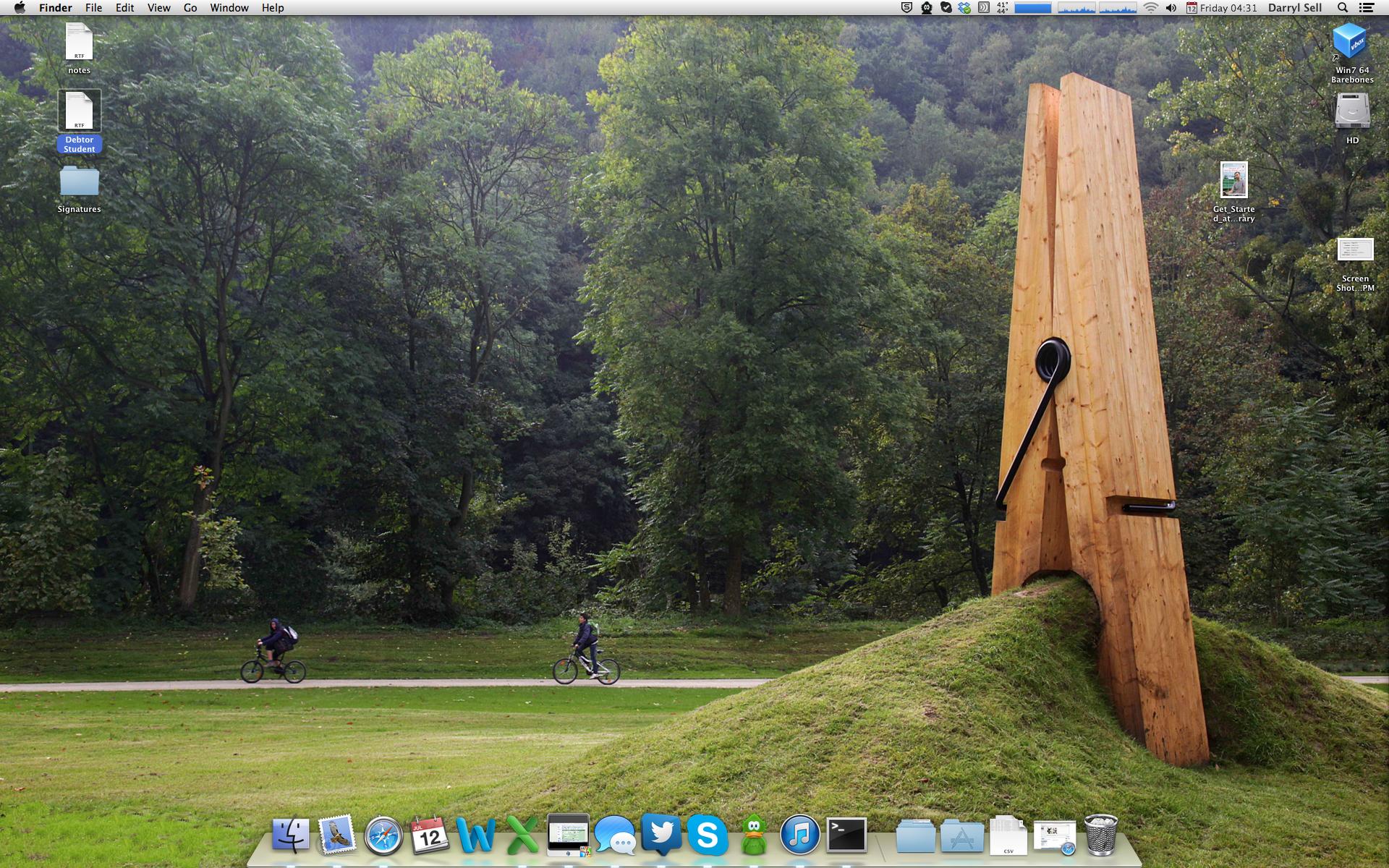Viewport: 1389px width, 868px height.
Task: Open the Go menu
Action: tap(190, 8)
